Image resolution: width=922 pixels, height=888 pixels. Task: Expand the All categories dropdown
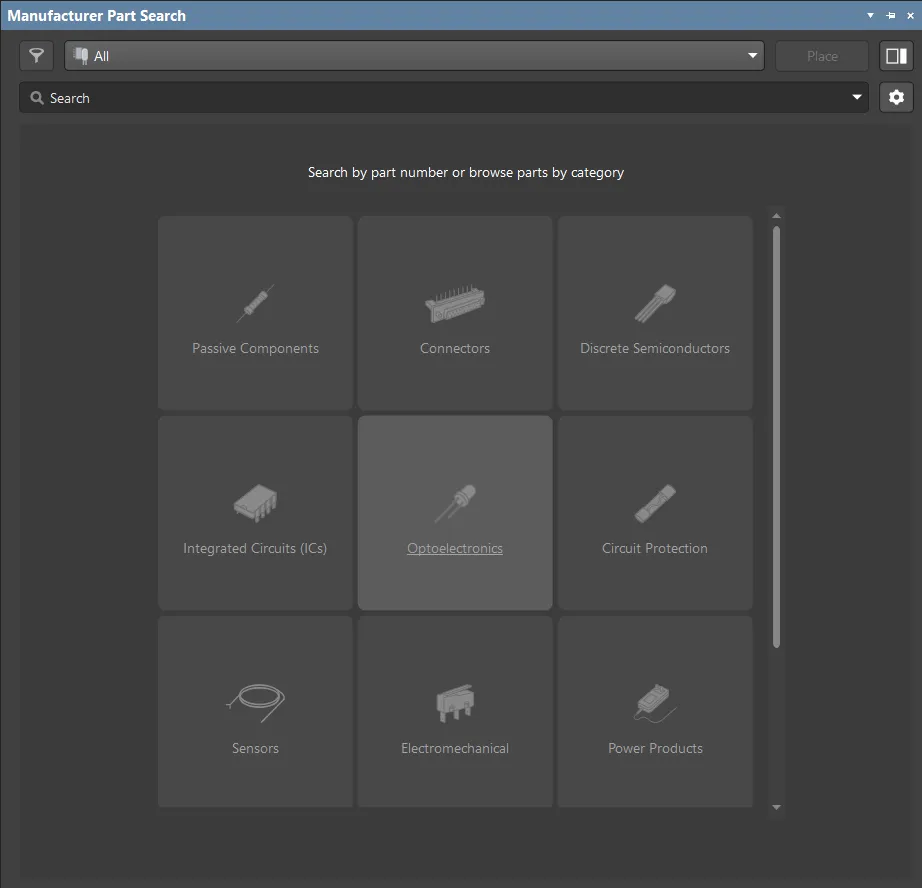click(751, 56)
